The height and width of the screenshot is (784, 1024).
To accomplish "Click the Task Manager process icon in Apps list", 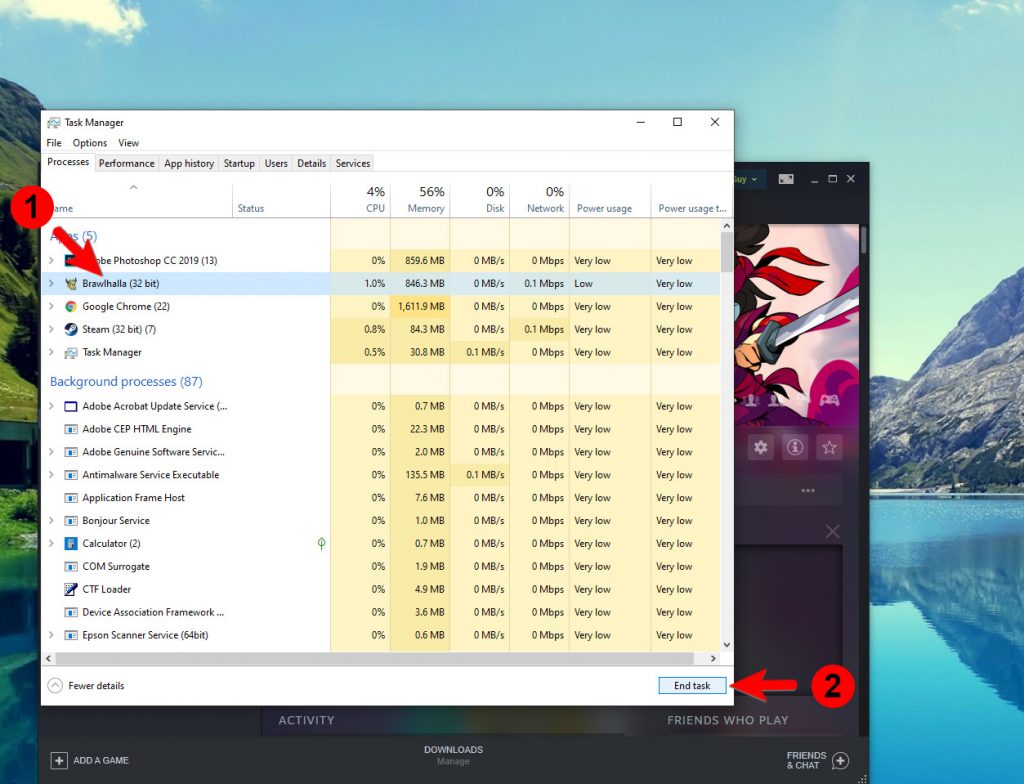I will coord(71,353).
